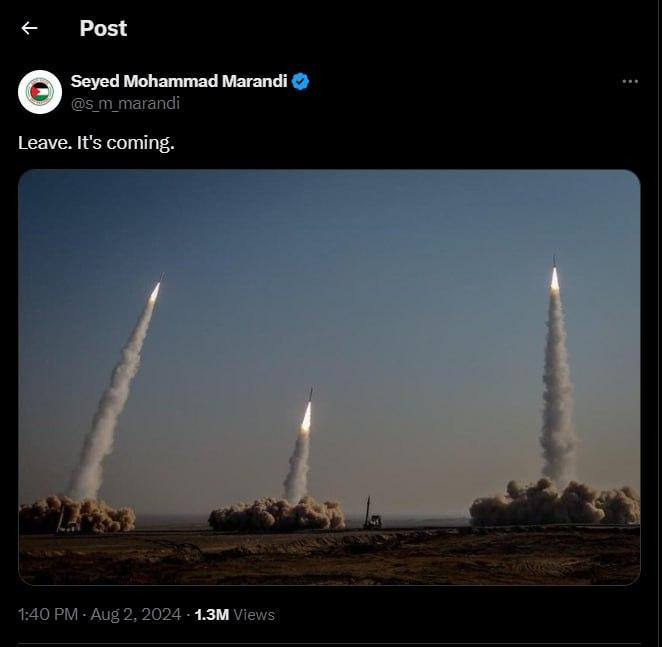Viewport: 662px width, 647px height.
Task: Click the "Views" label
Action: click(x=254, y=615)
